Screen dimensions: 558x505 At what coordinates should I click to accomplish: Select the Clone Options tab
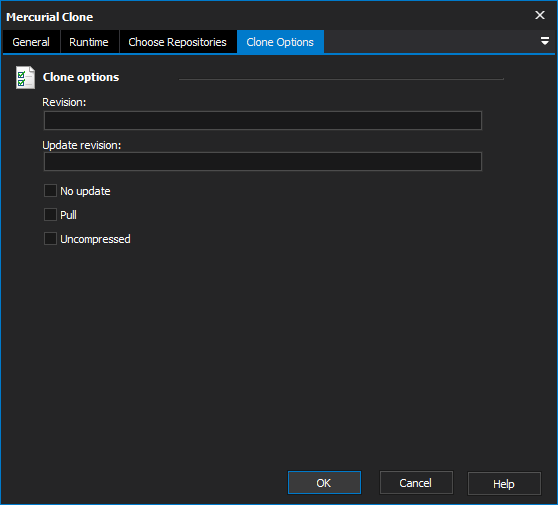(x=280, y=42)
